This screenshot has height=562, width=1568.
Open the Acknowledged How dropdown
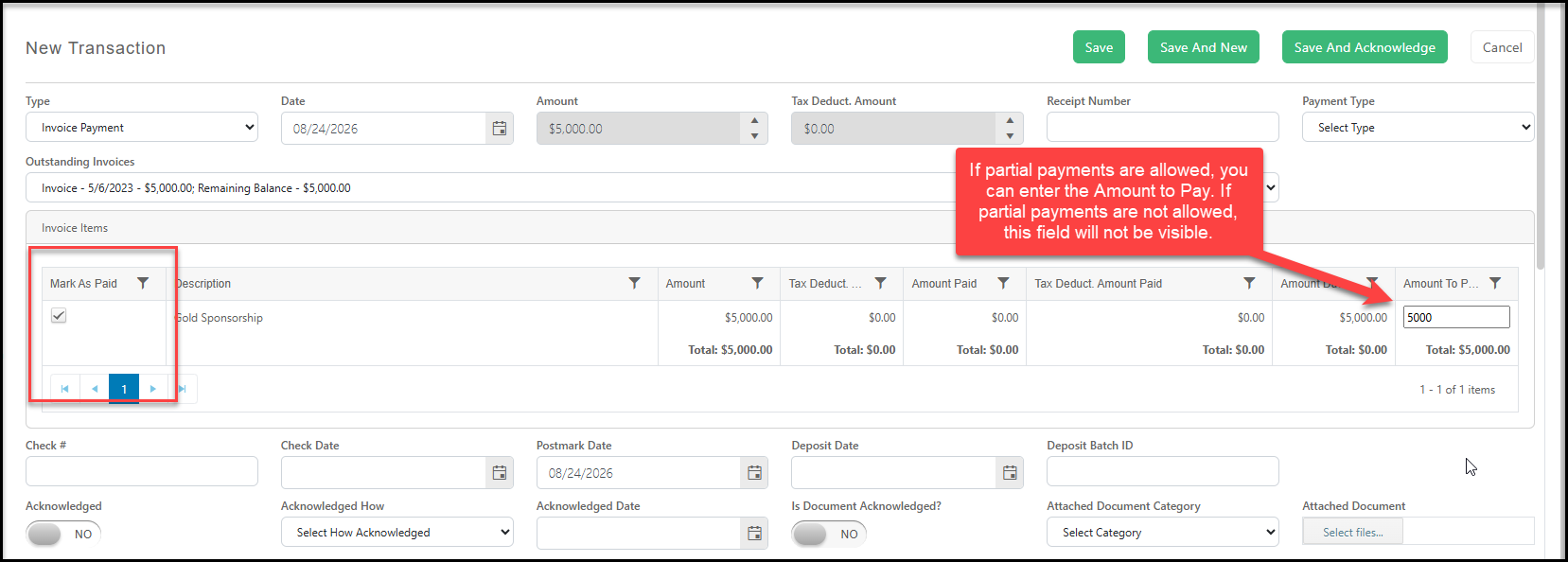(397, 533)
